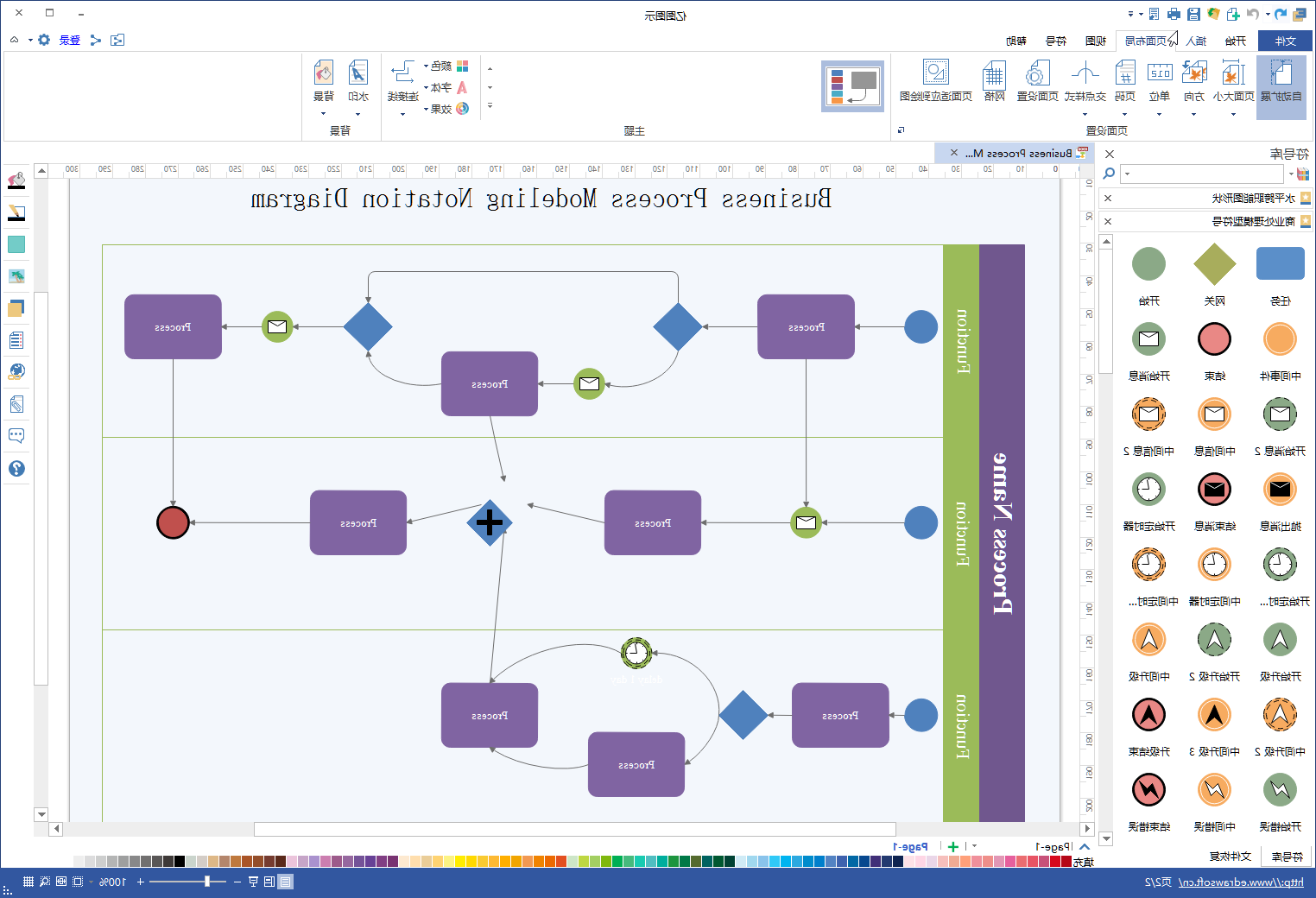Open the comment speech-bubble sidebar panel icon
Viewport: 1316px width, 898px height.
[x=16, y=436]
